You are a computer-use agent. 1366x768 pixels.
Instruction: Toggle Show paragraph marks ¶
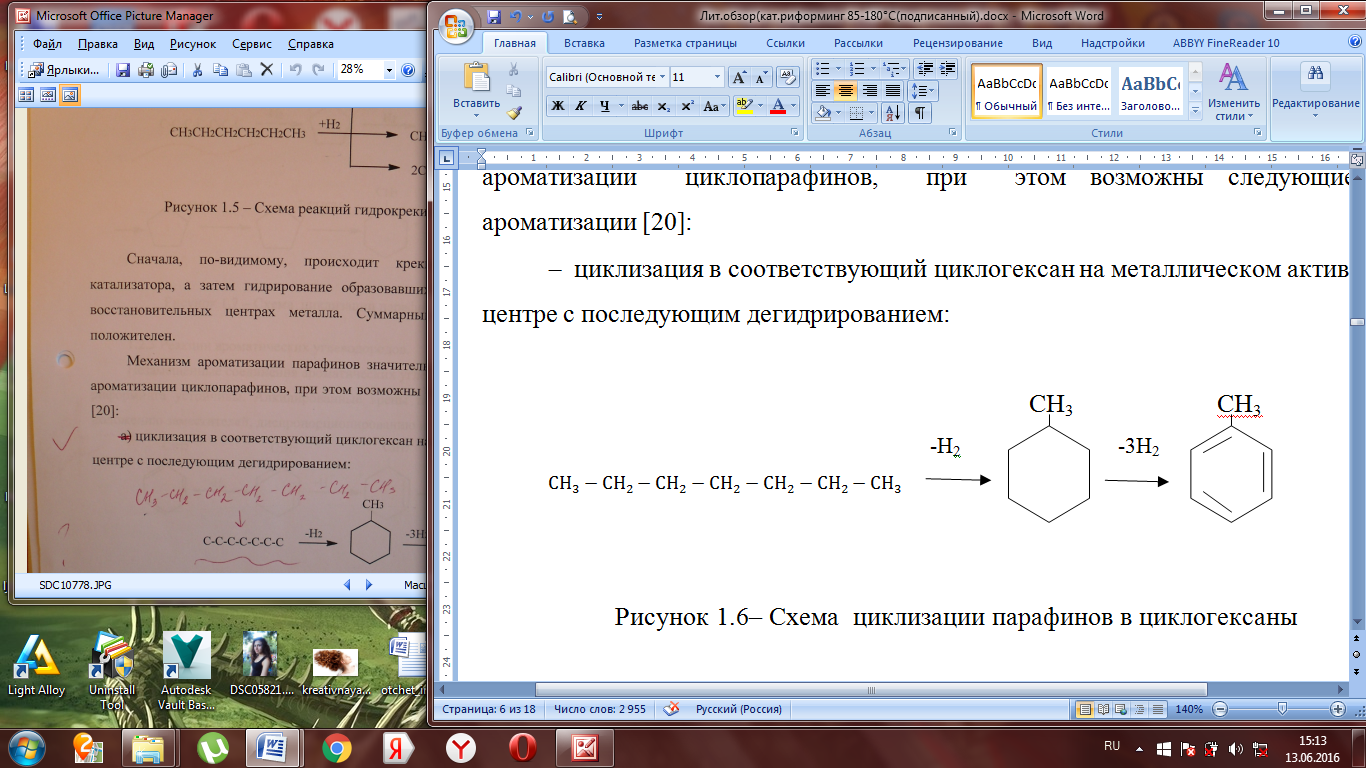[920, 113]
